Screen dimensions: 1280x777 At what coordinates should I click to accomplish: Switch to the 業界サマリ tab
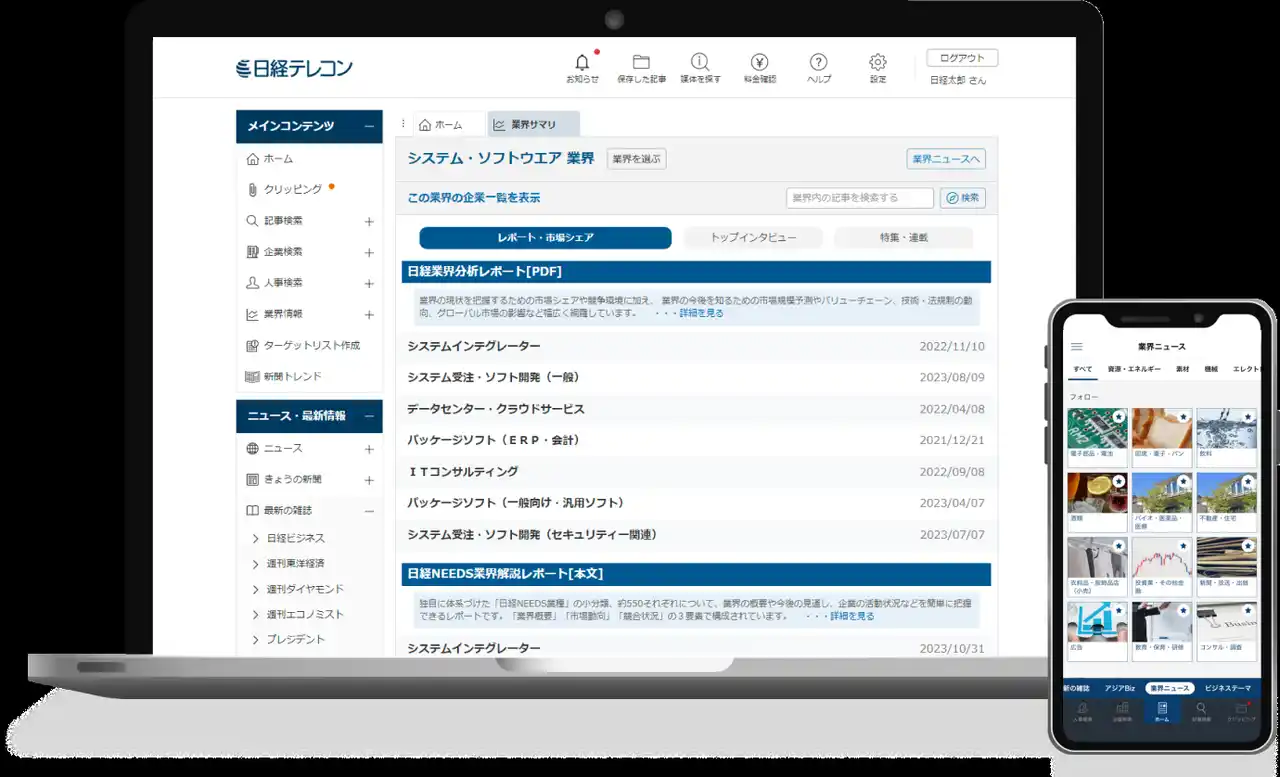click(534, 124)
